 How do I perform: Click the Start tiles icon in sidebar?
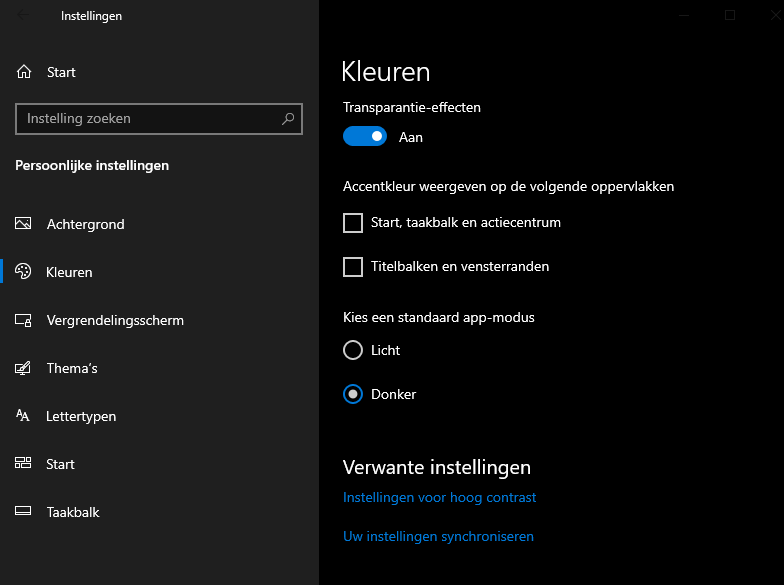point(24,464)
